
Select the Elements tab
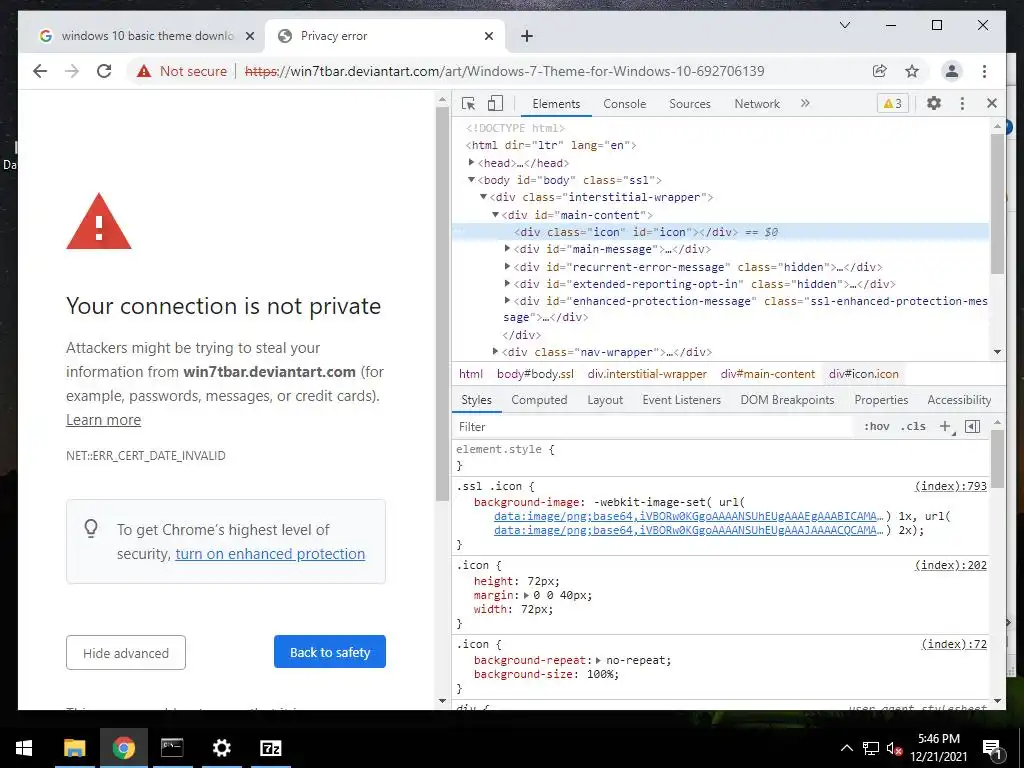[x=556, y=104]
